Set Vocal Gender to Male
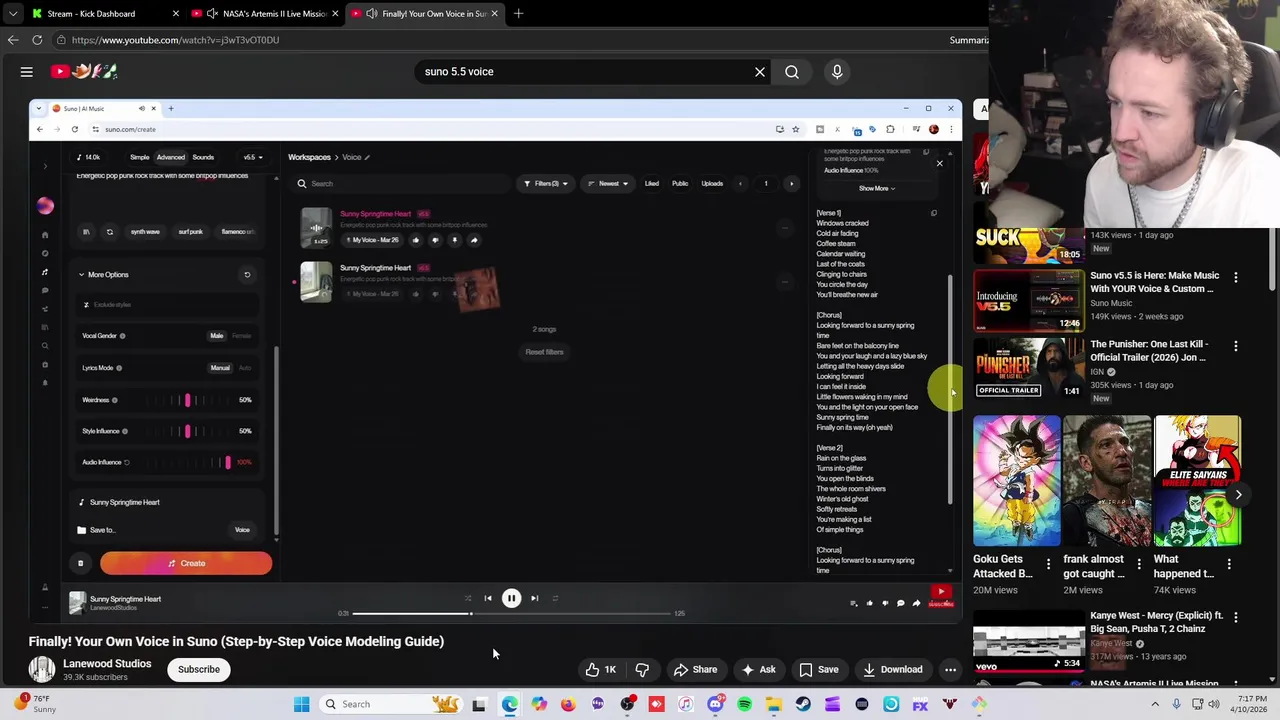Image resolution: width=1280 pixels, height=720 pixels. 217,336
